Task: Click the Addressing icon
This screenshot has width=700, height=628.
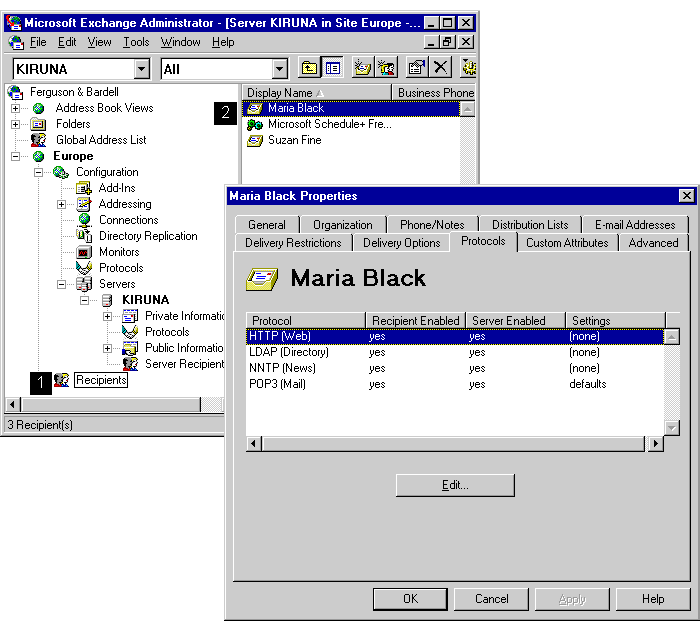Action: point(83,204)
